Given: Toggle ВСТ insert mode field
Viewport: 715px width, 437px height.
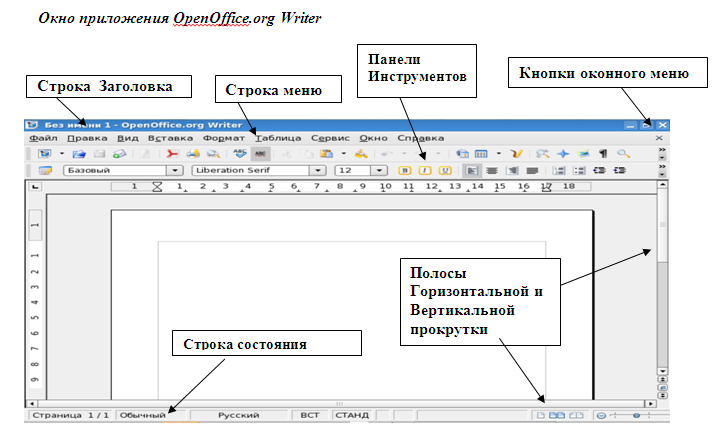Looking at the screenshot, I should (310, 415).
